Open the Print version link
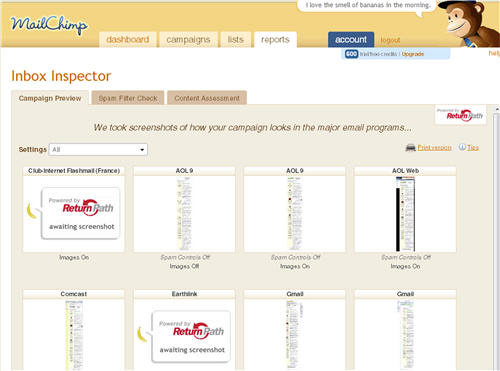The width and height of the screenshot is (500, 371). [434, 147]
